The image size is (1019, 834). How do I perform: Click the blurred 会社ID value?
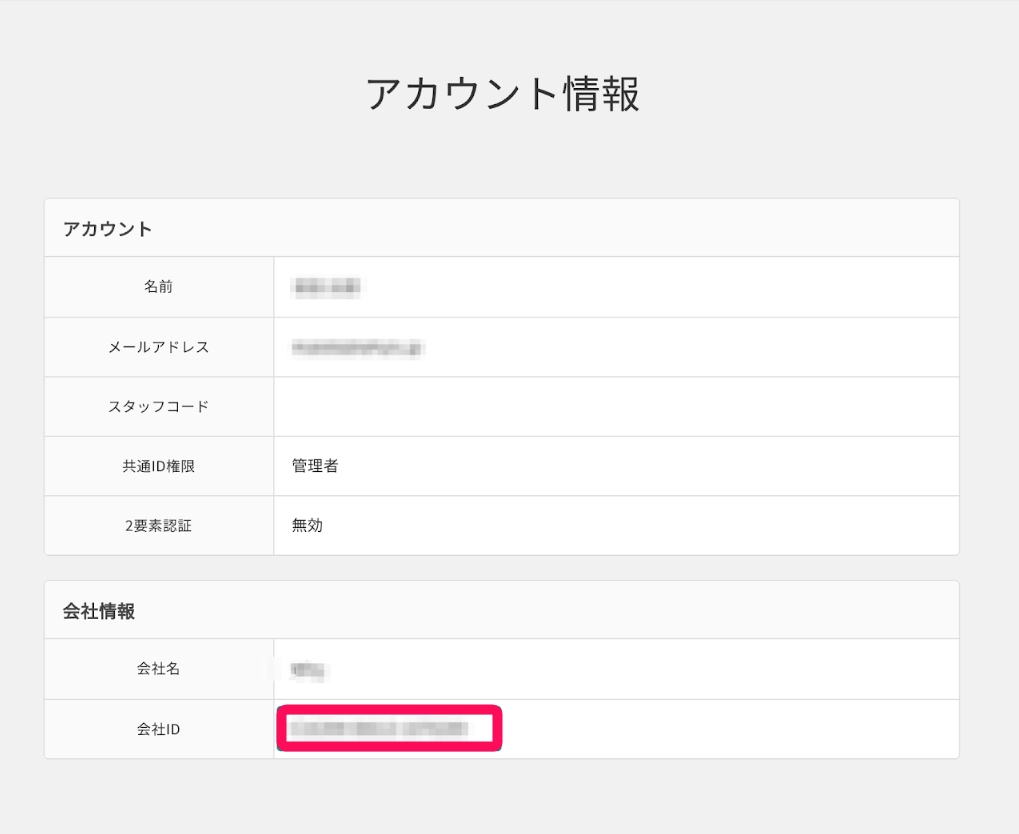(380, 729)
